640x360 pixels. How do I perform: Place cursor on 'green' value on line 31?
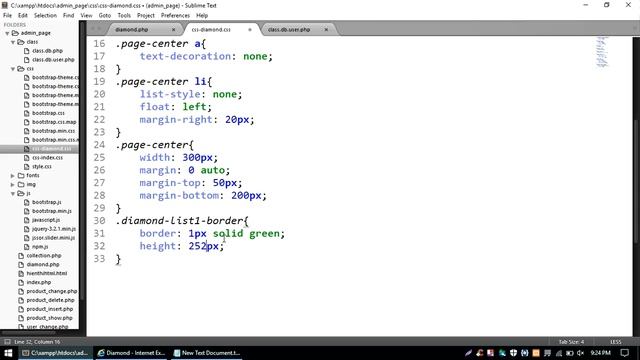[x=264, y=233]
